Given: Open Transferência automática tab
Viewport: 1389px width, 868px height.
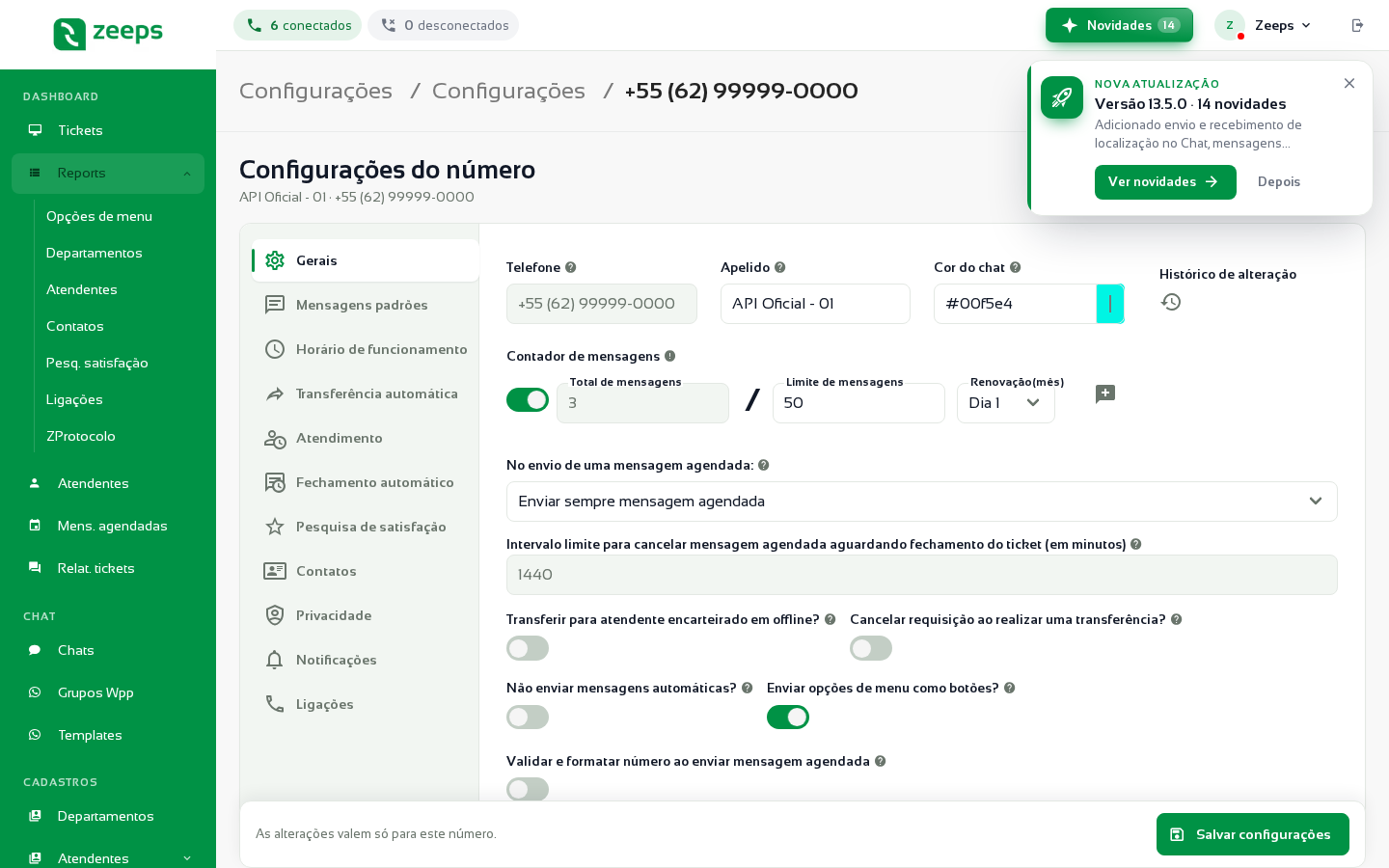Looking at the screenshot, I should [x=366, y=393].
